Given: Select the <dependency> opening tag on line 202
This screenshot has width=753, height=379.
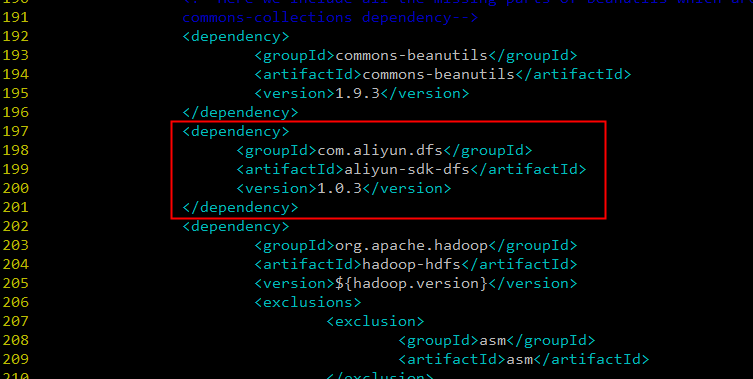Looking at the screenshot, I should [x=236, y=226].
